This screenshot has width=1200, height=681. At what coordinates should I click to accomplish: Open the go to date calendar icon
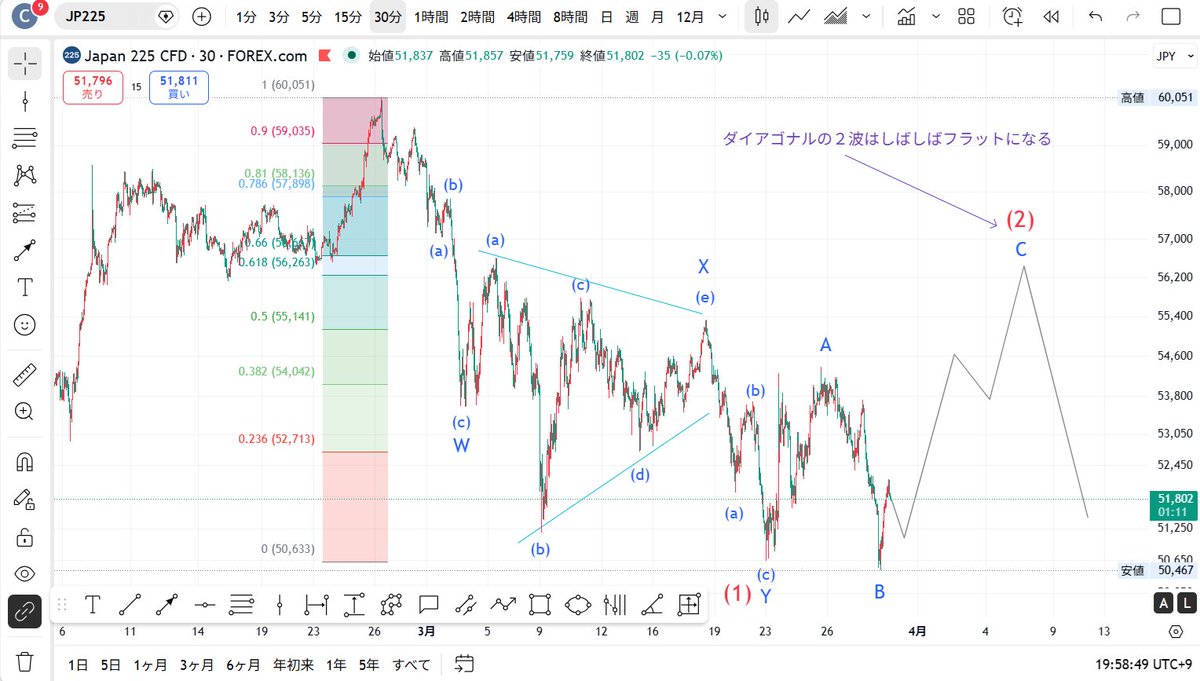click(x=463, y=663)
